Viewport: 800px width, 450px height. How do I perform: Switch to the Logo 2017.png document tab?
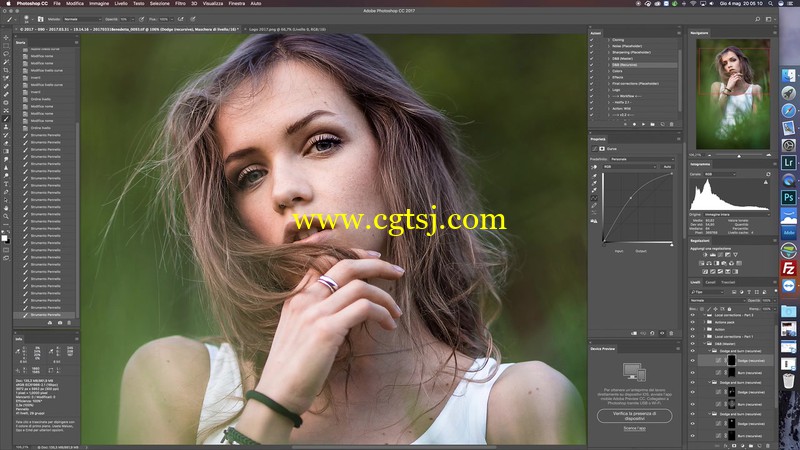coord(286,30)
